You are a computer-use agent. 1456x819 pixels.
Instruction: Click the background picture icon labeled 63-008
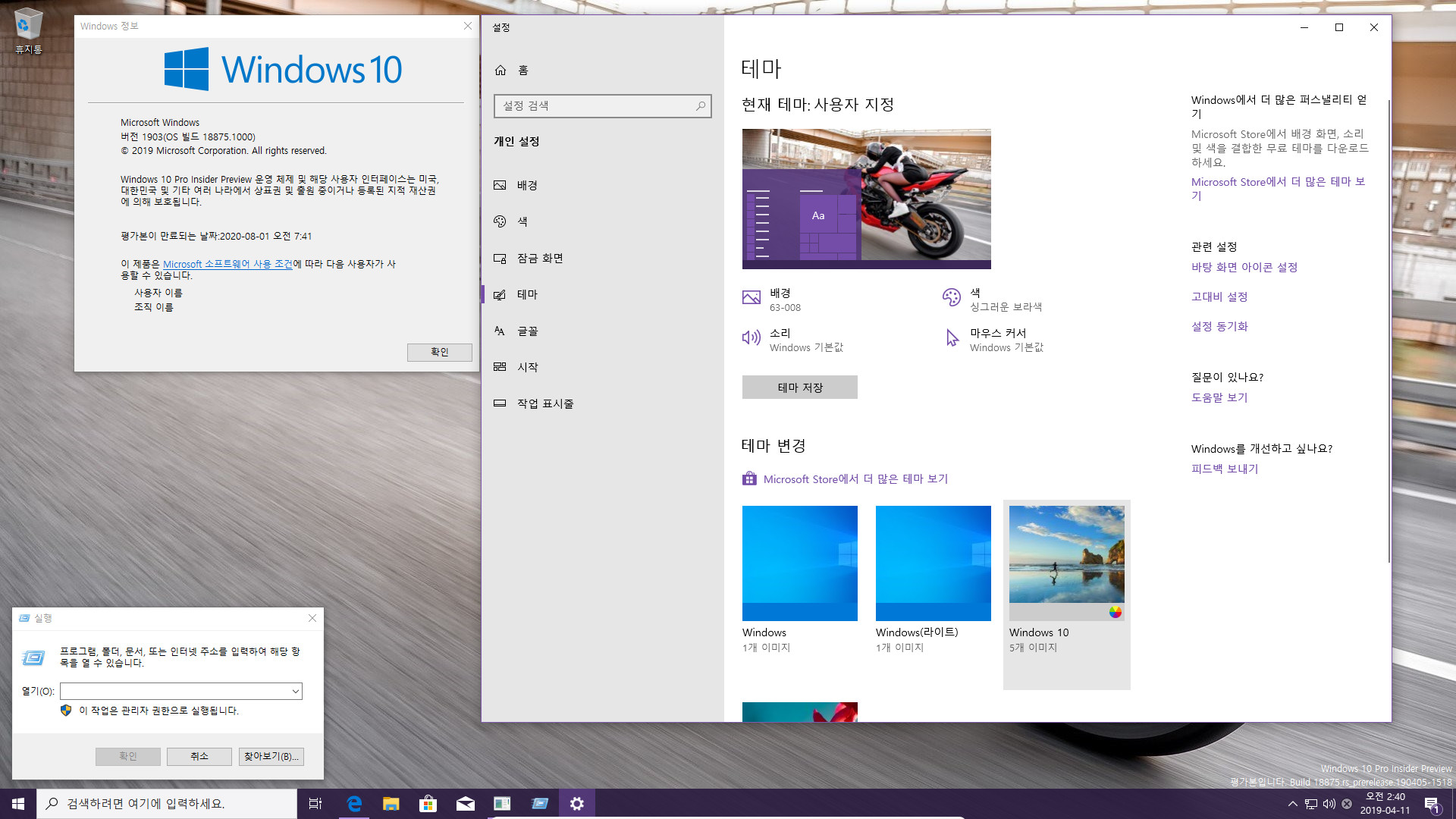[x=751, y=297]
